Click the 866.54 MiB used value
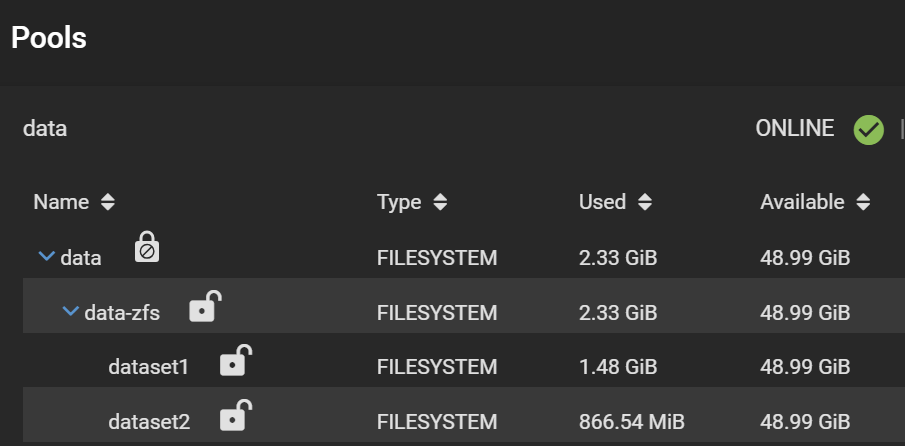The width and height of the screenshot is (905, 446). tap(631, 422)
